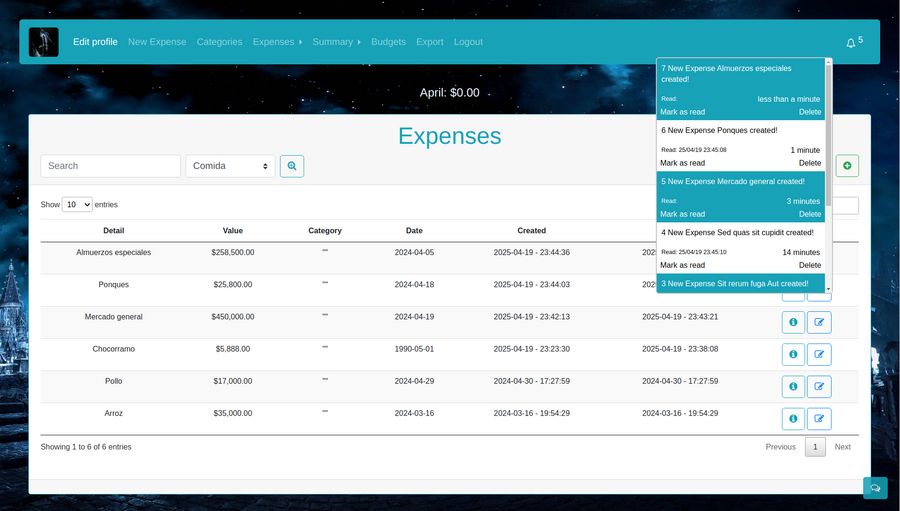Open the Categories menu item
Screen dimensions: 900x511
pos(219,42)
